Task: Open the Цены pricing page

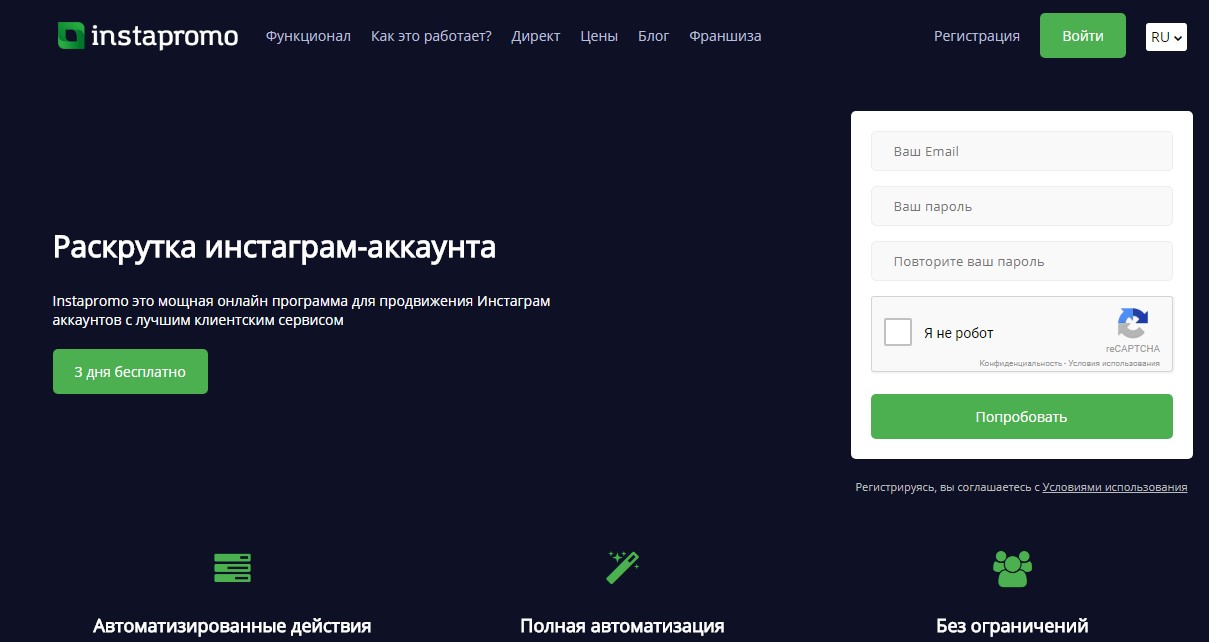Action: pyautogui.click(x=599, y=36)
